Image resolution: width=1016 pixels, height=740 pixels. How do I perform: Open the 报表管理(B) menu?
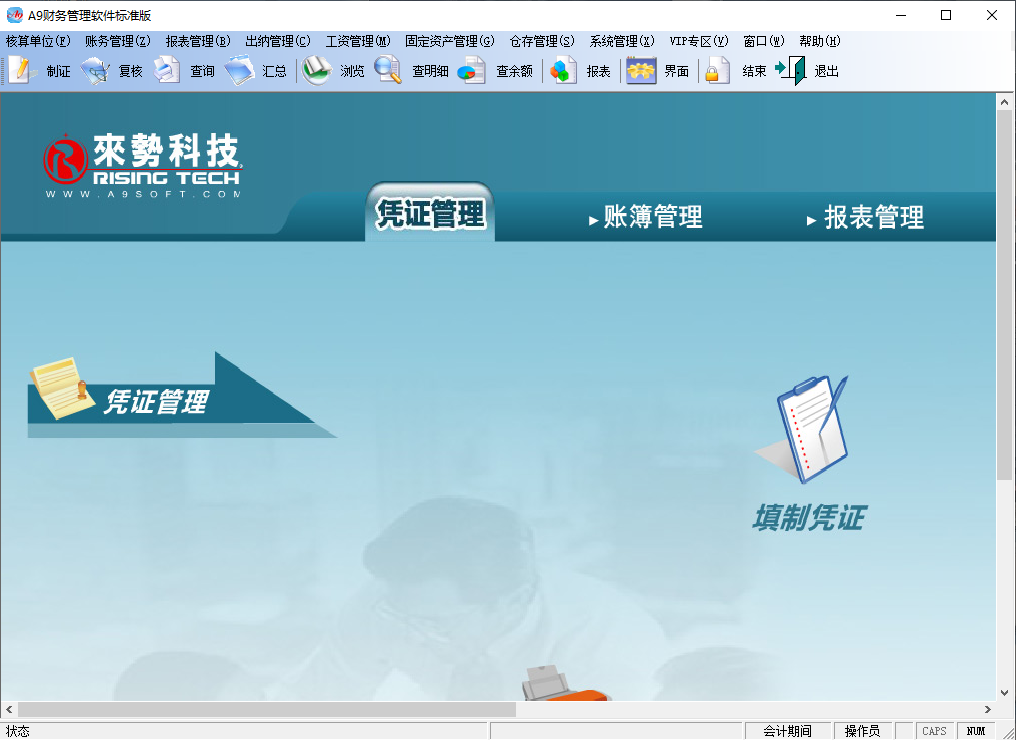pyautogui.click(x=198, y=41)
